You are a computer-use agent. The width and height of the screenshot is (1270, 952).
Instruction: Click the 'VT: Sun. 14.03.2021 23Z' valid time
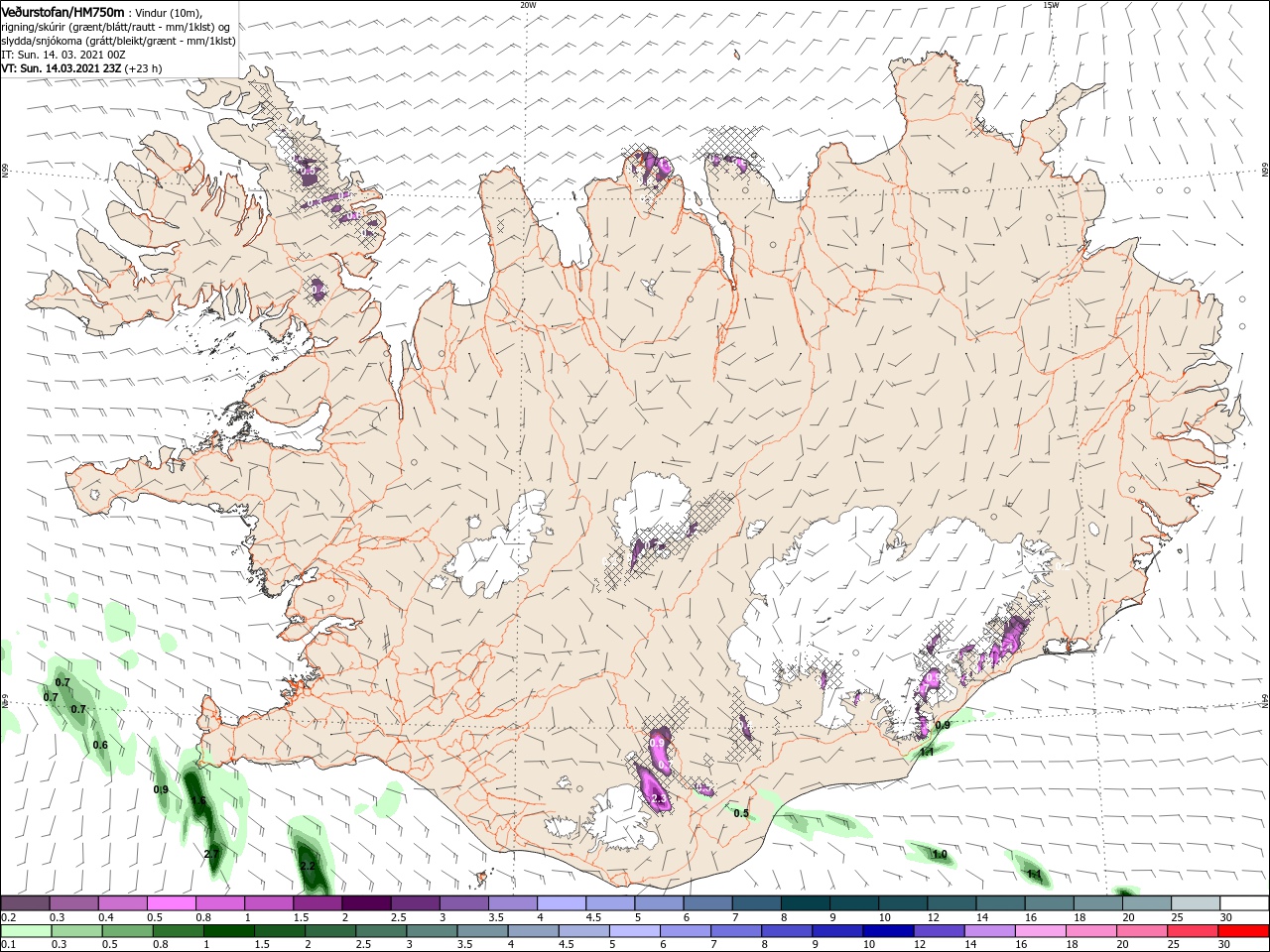(x=62, y=68)
